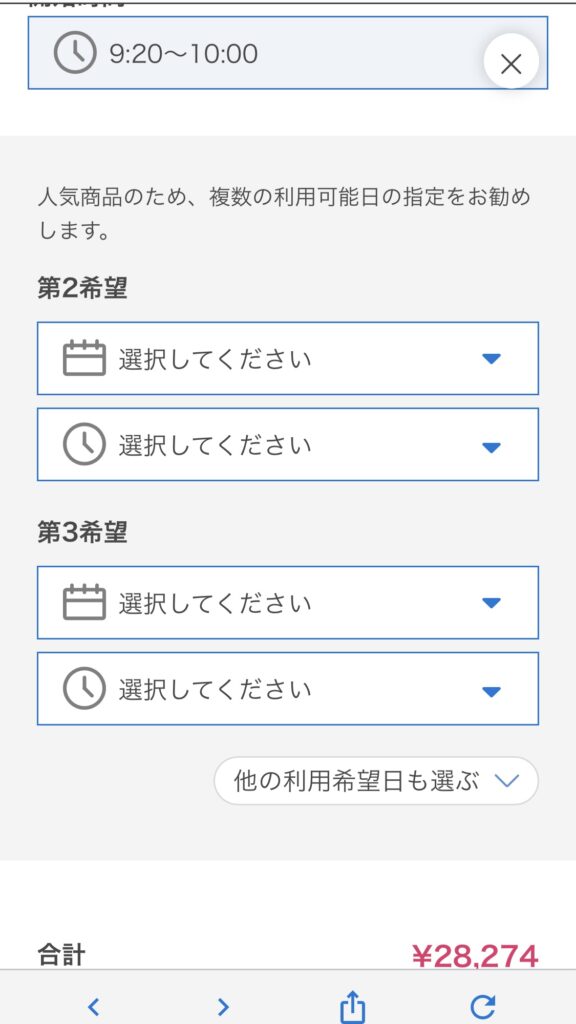
Task: Tap the clock icon under 第2希望
Action: click(84, 444)
